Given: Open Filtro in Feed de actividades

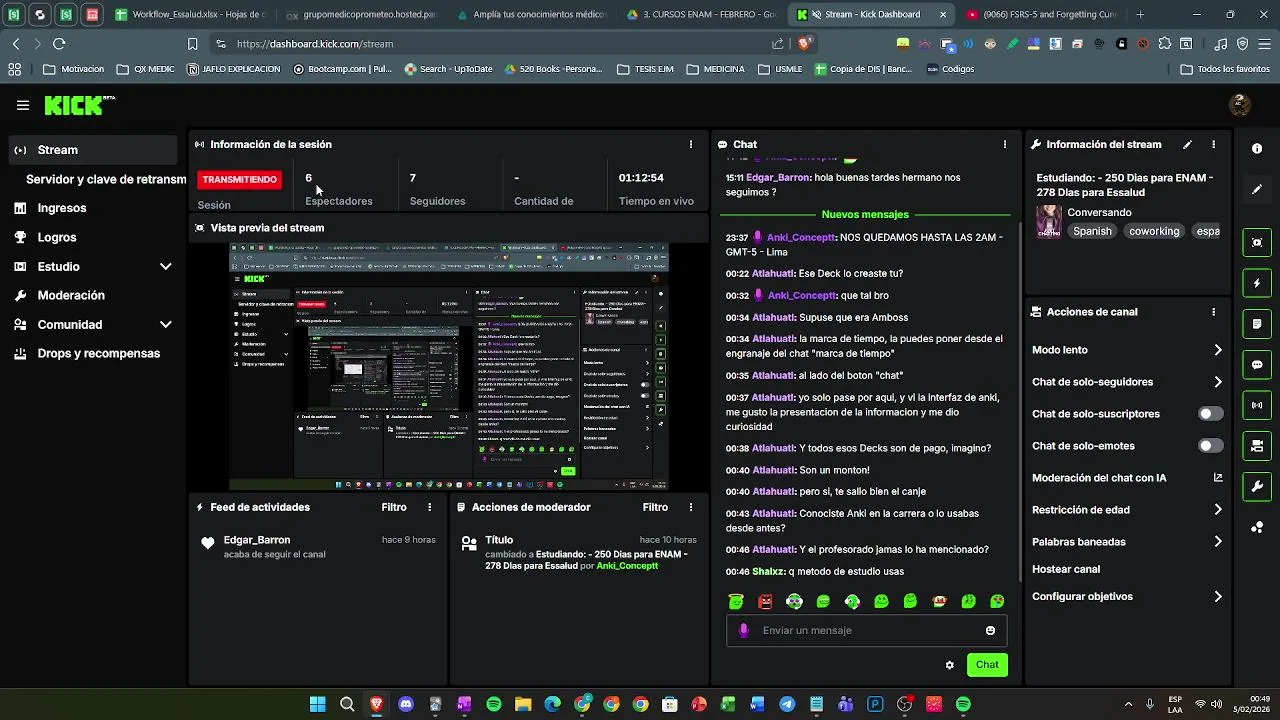Looking at the screenshot, I should click(394, 507).
